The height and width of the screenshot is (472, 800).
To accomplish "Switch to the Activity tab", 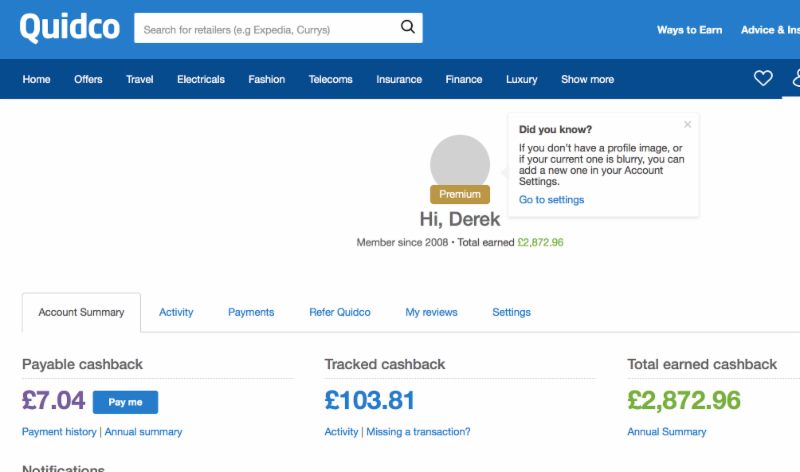I will click(x=176, y=312).
